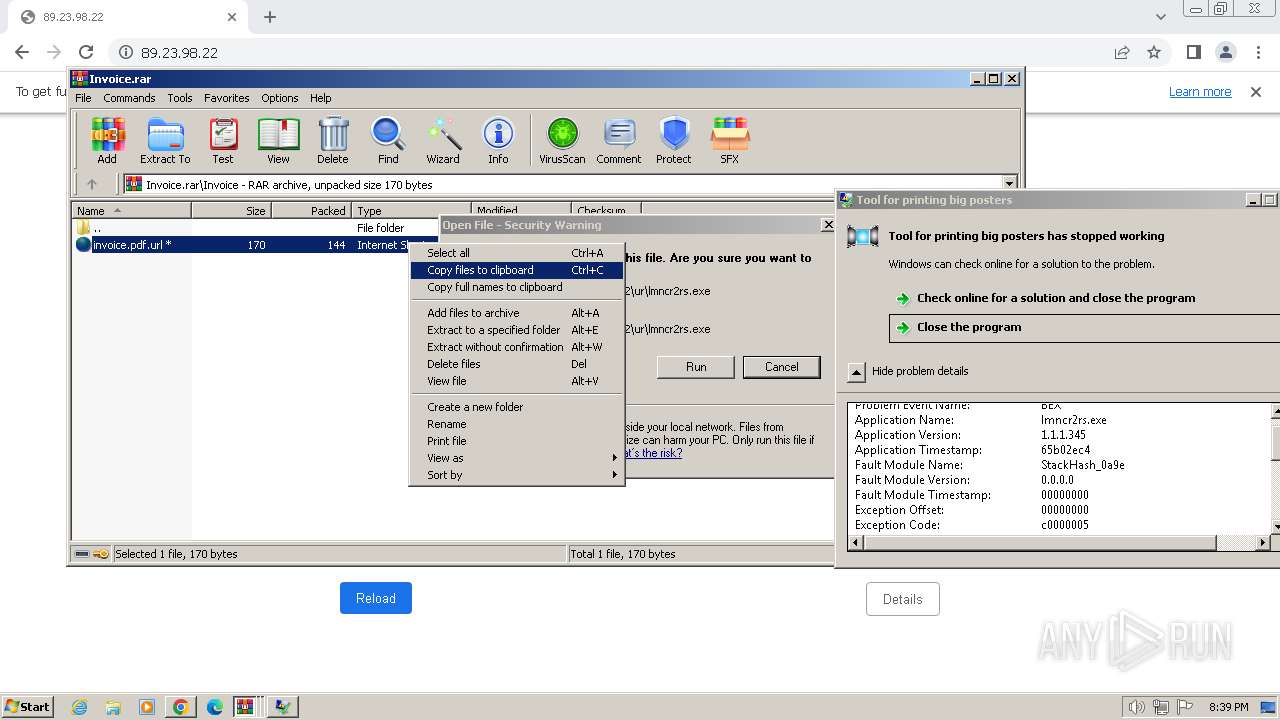Choose Add files to archive
The width and height of the screenshot is (1280, 720).
pos(517,313)
